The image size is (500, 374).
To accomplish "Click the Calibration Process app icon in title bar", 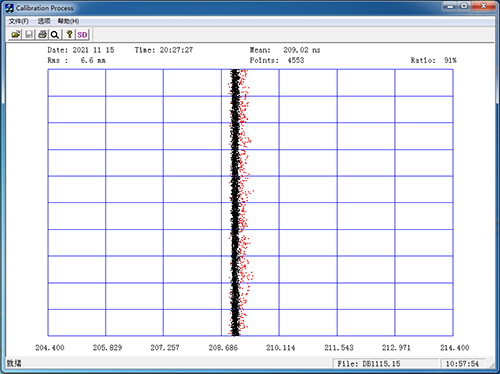I will coord(10,8).
